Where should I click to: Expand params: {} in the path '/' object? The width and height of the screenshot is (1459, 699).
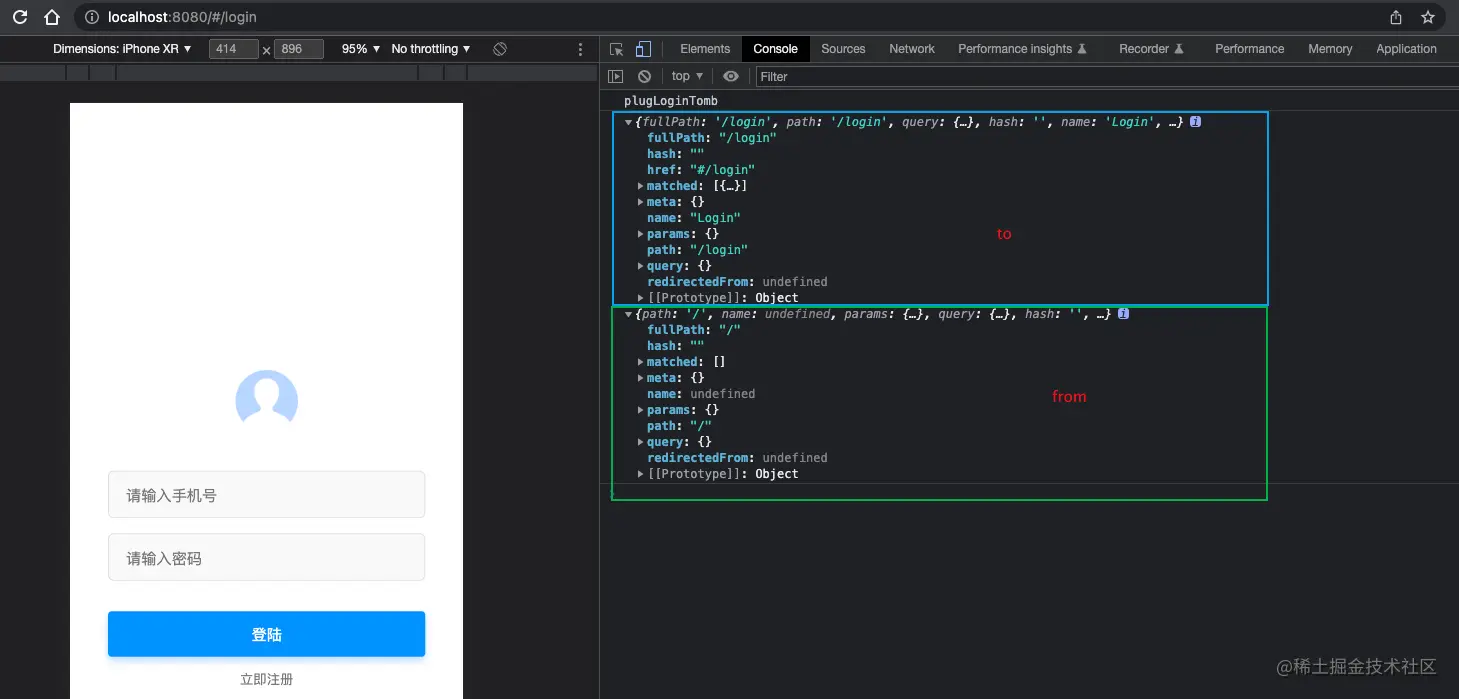click(641, 410)
